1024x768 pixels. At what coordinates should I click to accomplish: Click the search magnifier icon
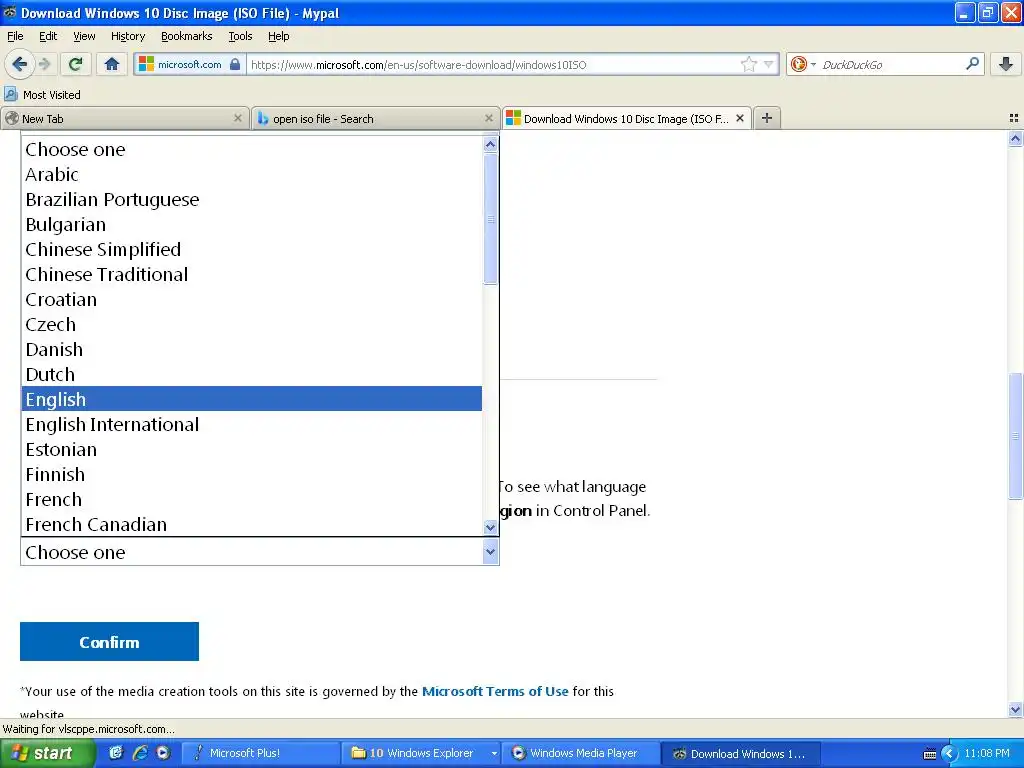coord(972,64)
